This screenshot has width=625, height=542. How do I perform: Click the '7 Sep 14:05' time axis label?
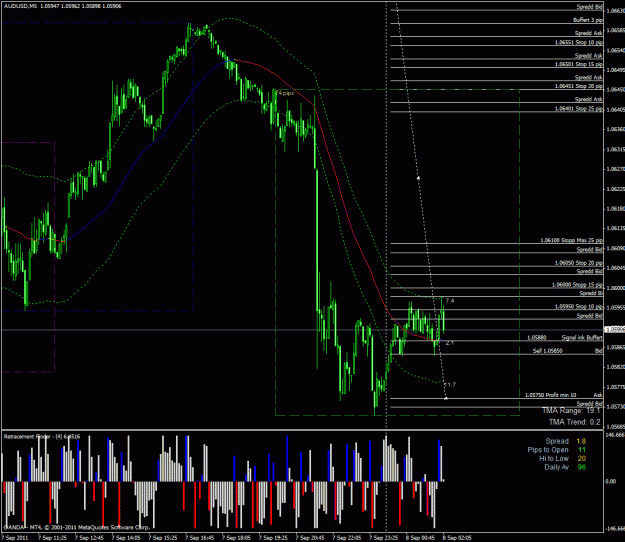[126, 538]
